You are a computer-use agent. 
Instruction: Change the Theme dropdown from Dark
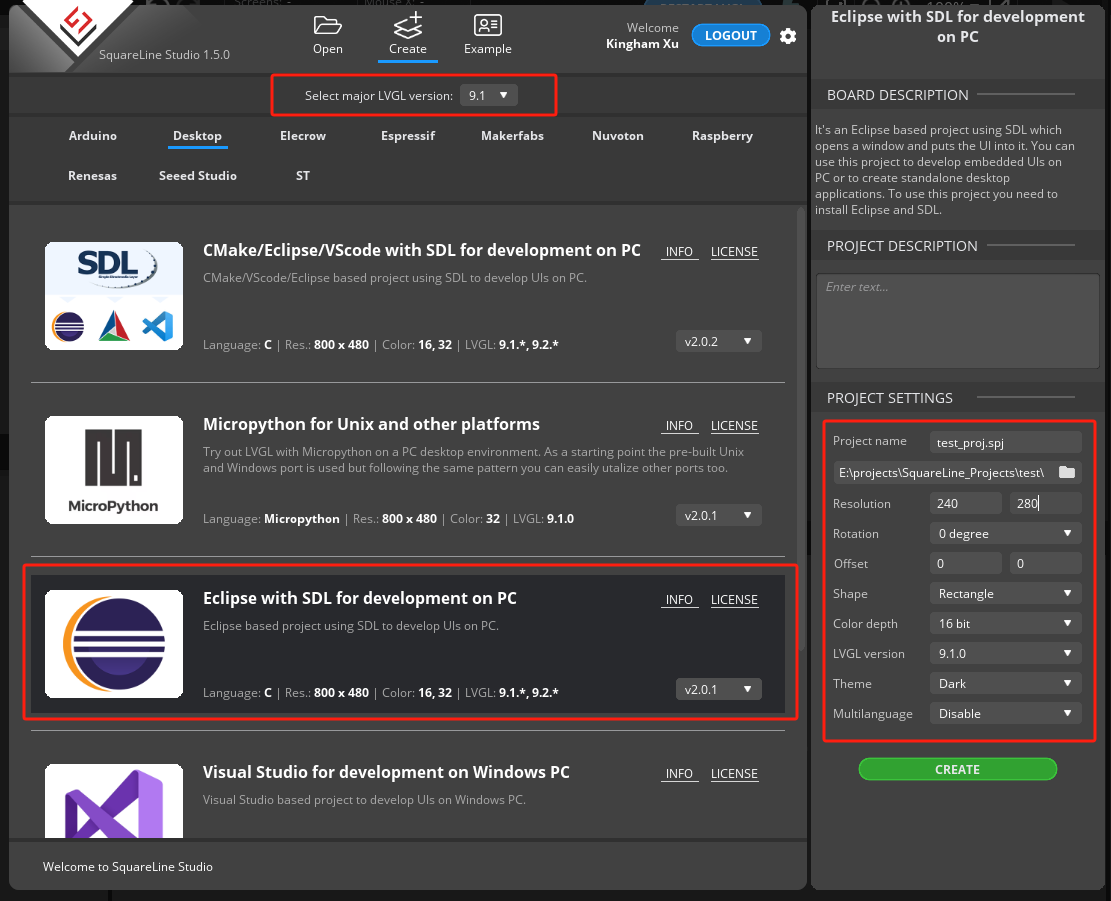tap(1004, 684)
